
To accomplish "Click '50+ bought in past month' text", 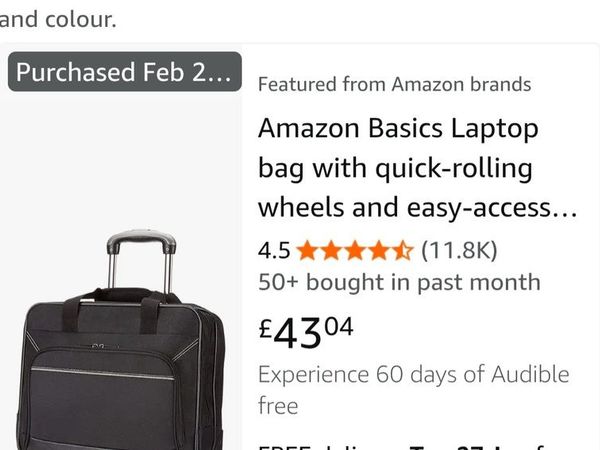I will (399, 283).
